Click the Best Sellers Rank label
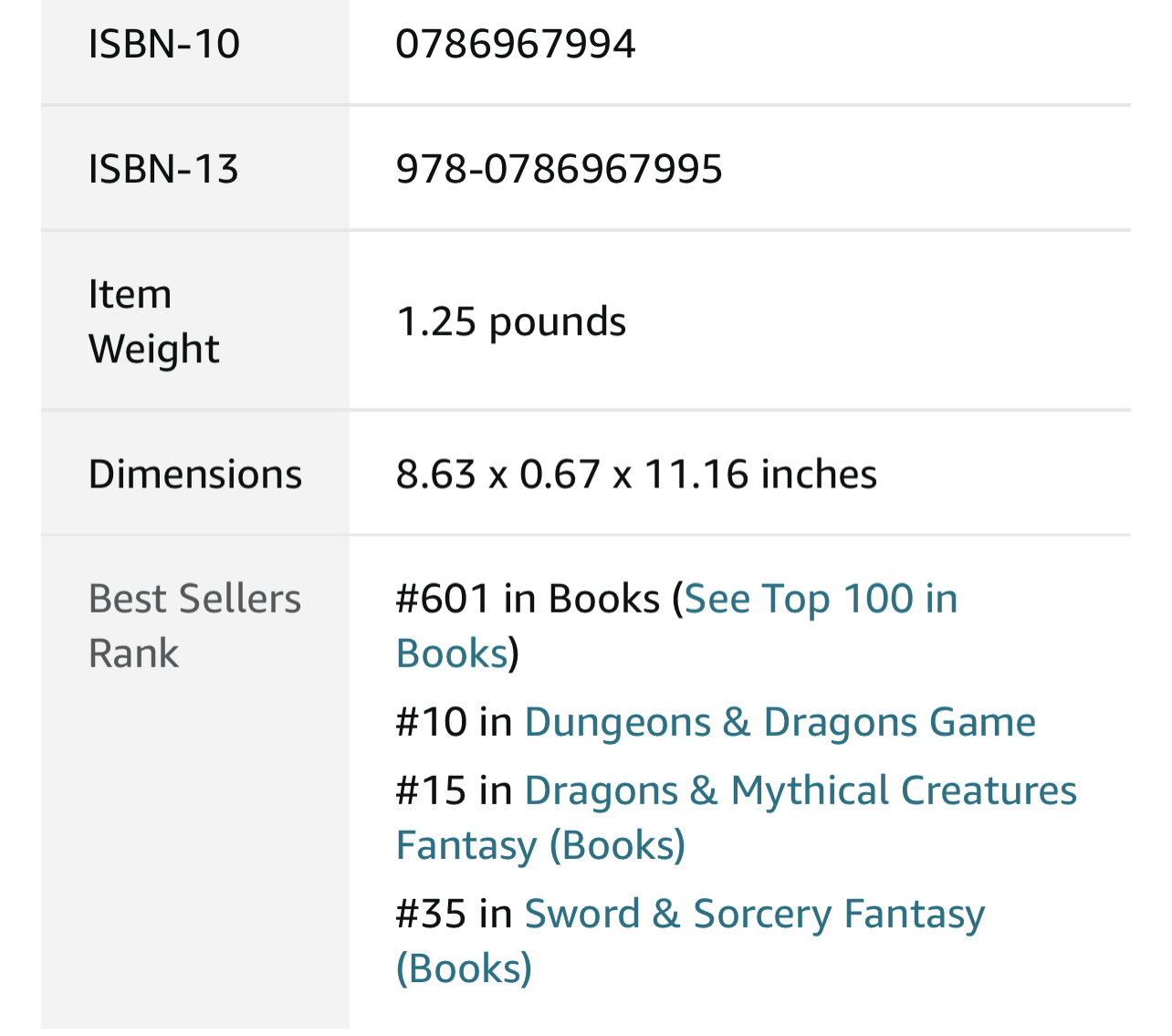 194,626
